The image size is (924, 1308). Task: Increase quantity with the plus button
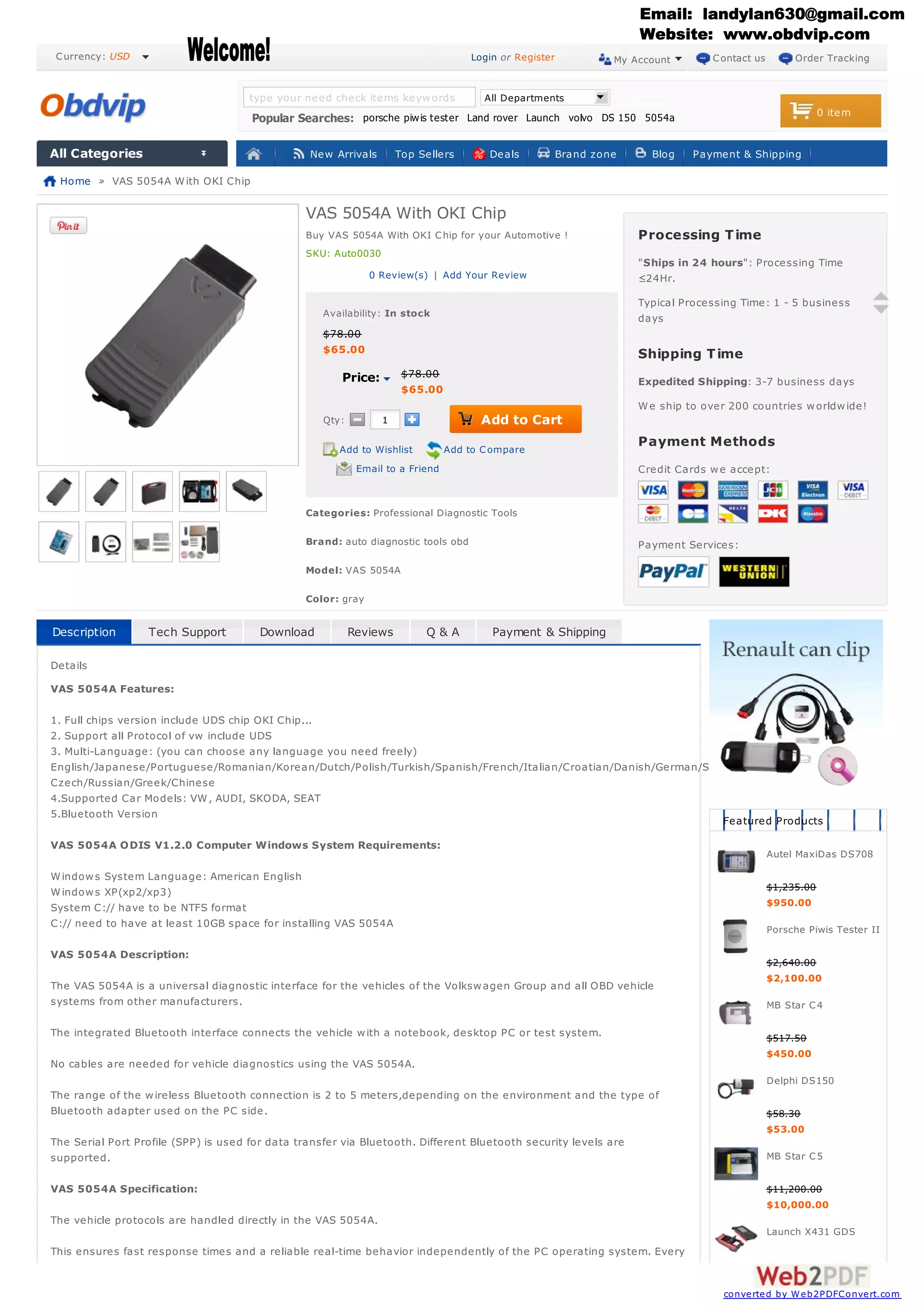[x=411, y=420]
